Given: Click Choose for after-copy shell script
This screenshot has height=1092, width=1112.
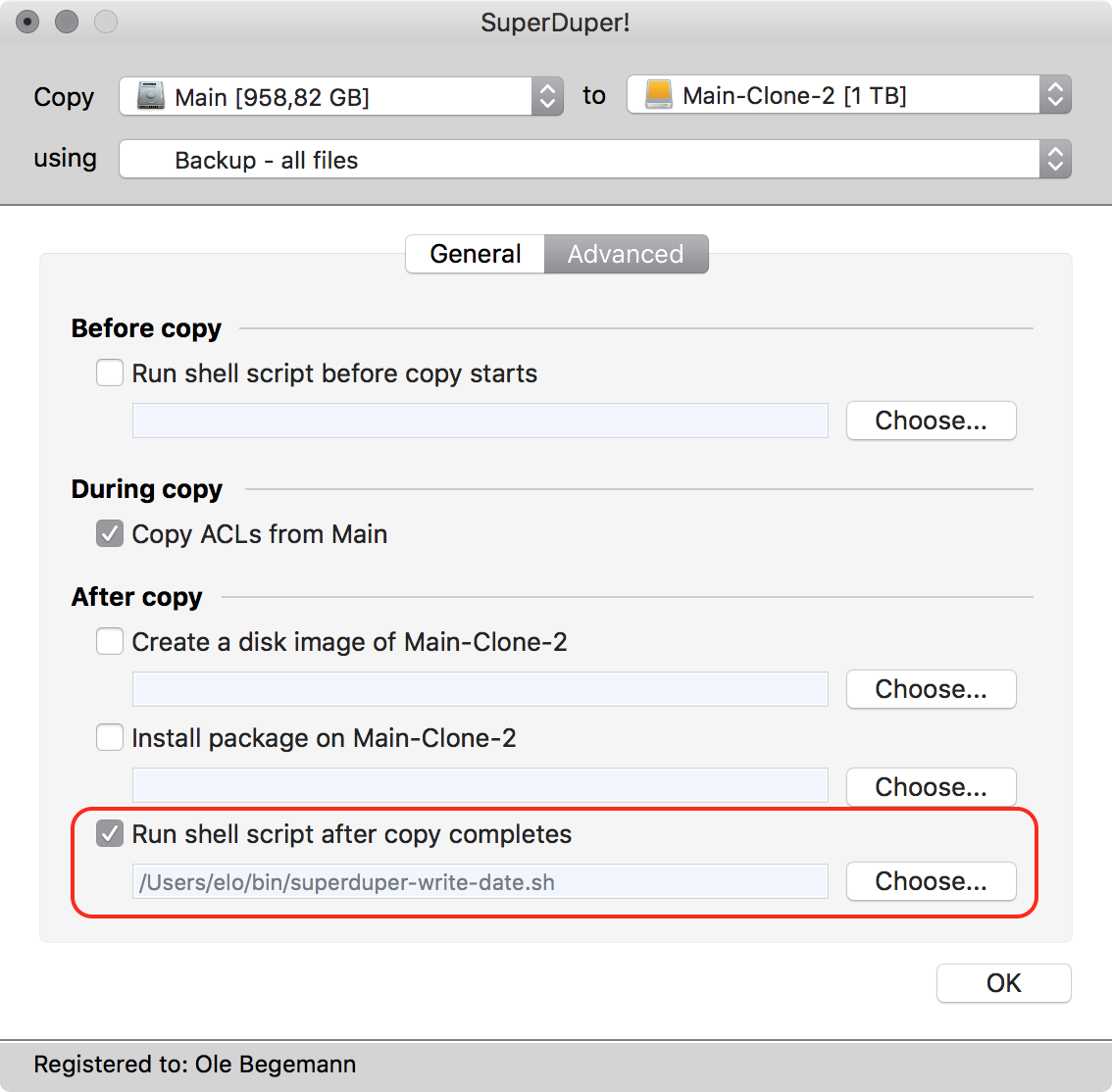Looking at the screenshot, I should tap(931, 881).
